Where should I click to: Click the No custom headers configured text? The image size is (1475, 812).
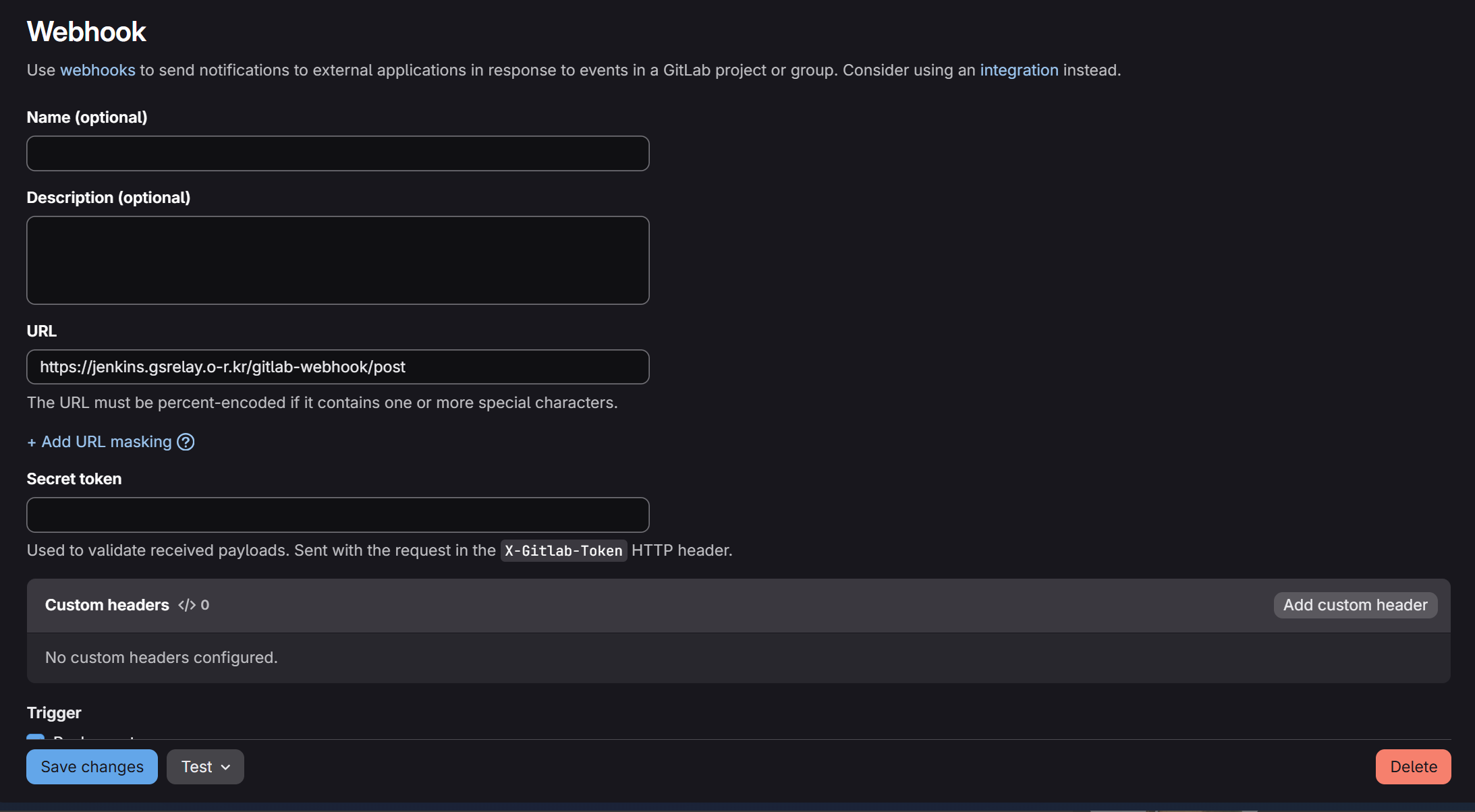[x=161, y=658]
